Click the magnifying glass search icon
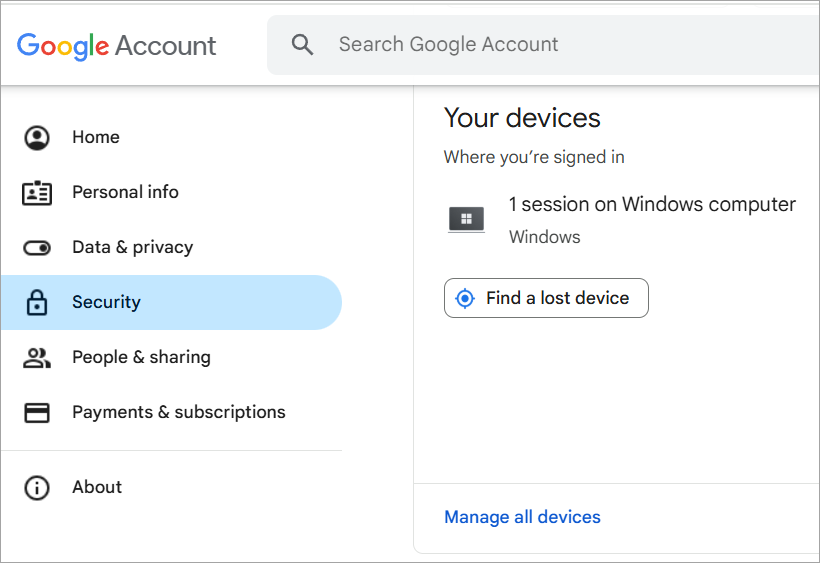820x563 pixels. click(x=302, y=45)
